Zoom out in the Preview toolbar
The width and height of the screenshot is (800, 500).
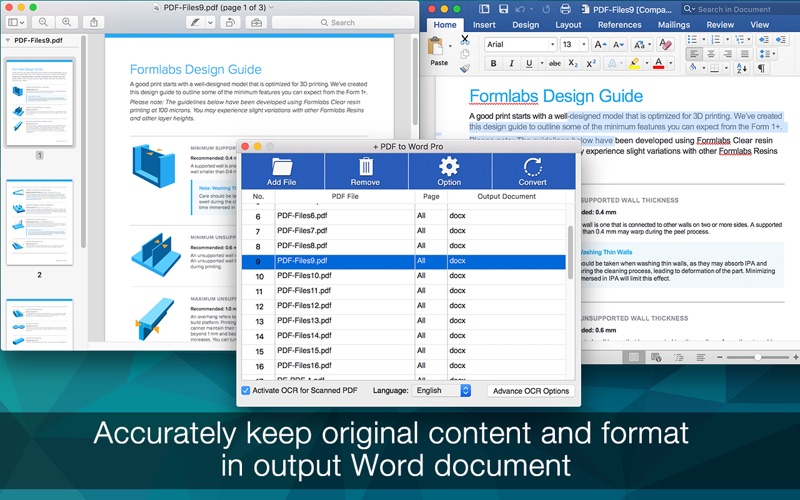(43, 22)
